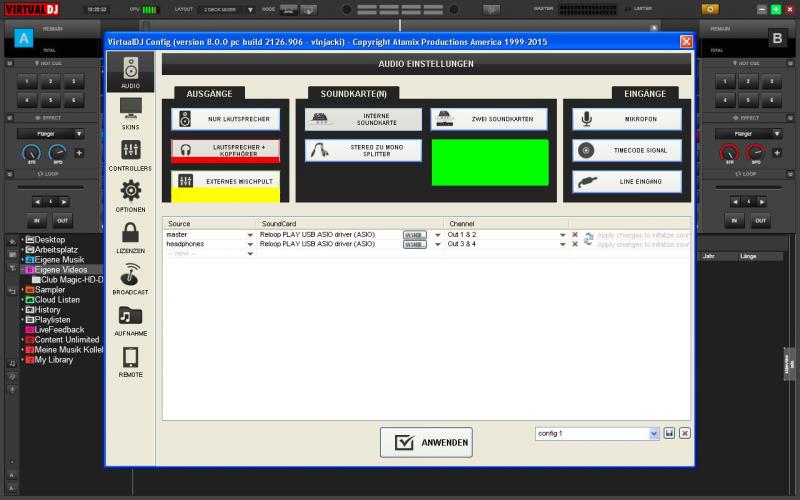
Task: Select the Nur Lautsprecher output option
Action: click(x=225, y=119)
